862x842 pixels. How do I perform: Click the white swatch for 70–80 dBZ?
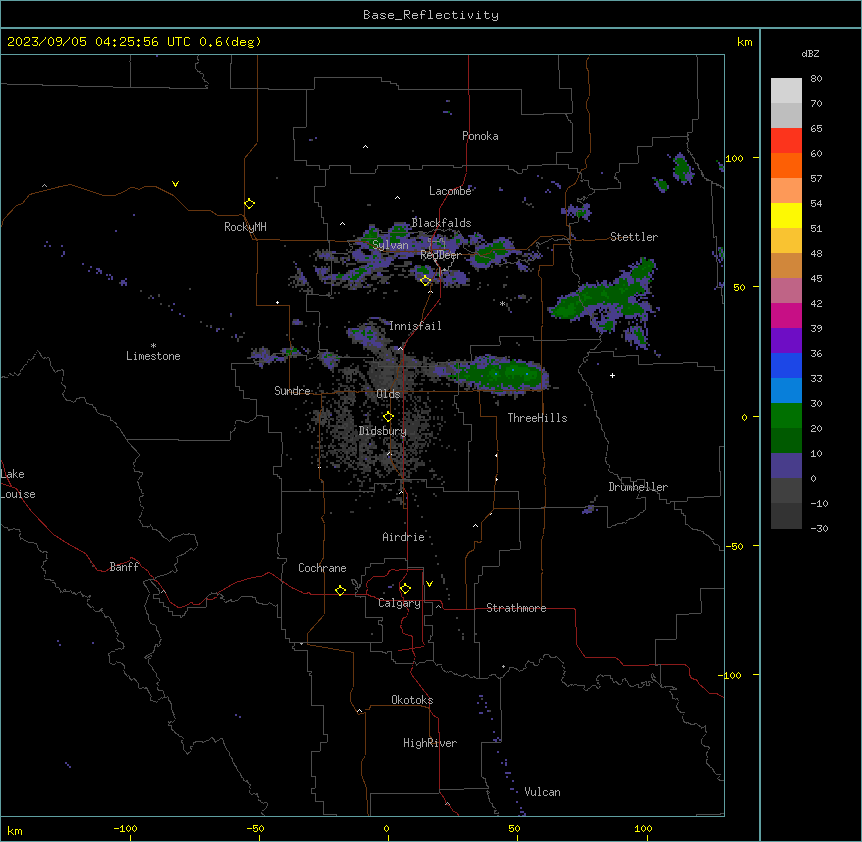[x=786, y=91]
